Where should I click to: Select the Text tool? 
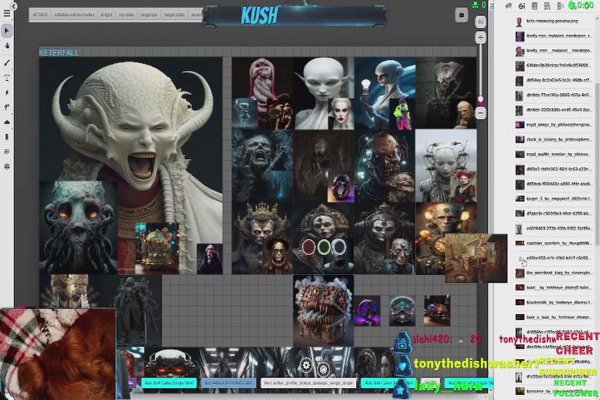pyautogui.click(x=7, y=78)
